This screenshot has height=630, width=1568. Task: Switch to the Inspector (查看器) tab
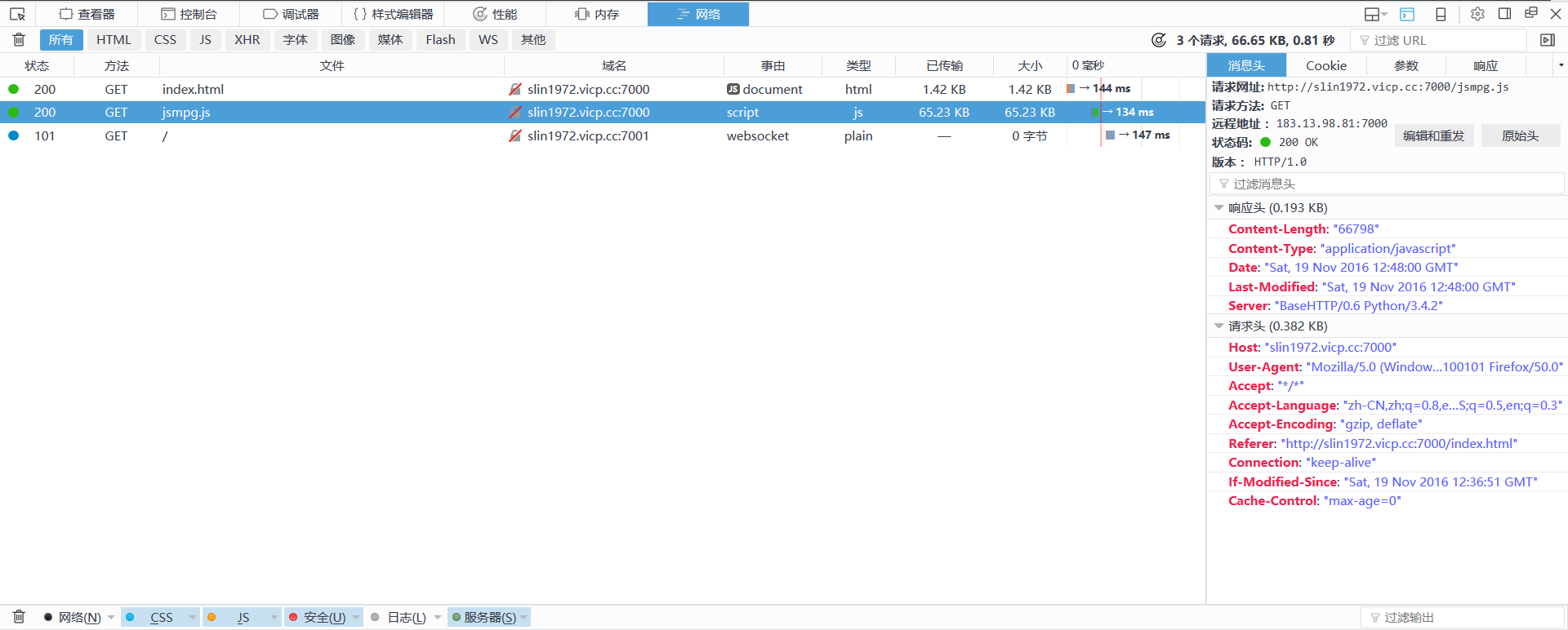(x=87, y=14)
